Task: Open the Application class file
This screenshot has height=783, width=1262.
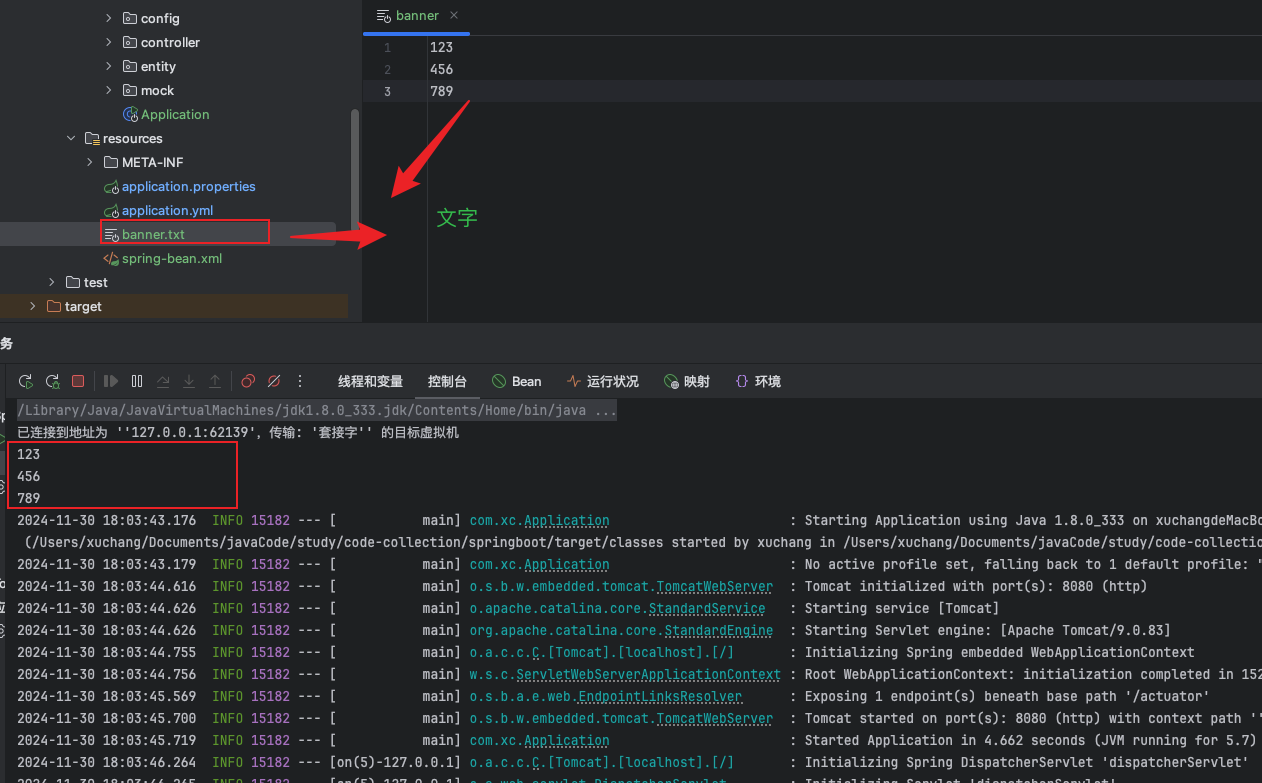Action: tap(175, 114)
